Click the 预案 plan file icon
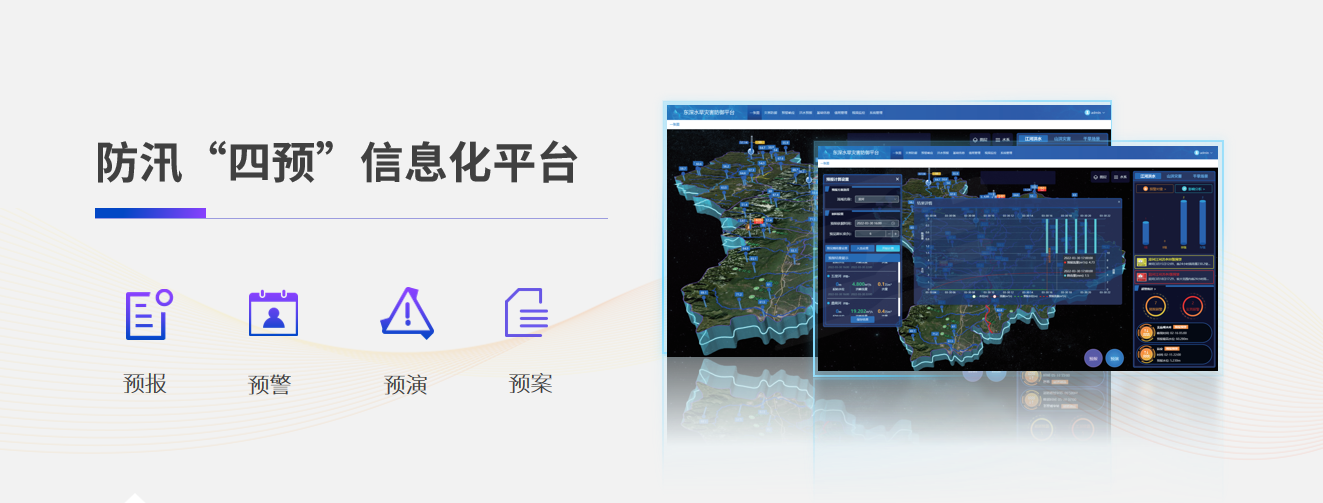1323x503 pixels. 527,314
